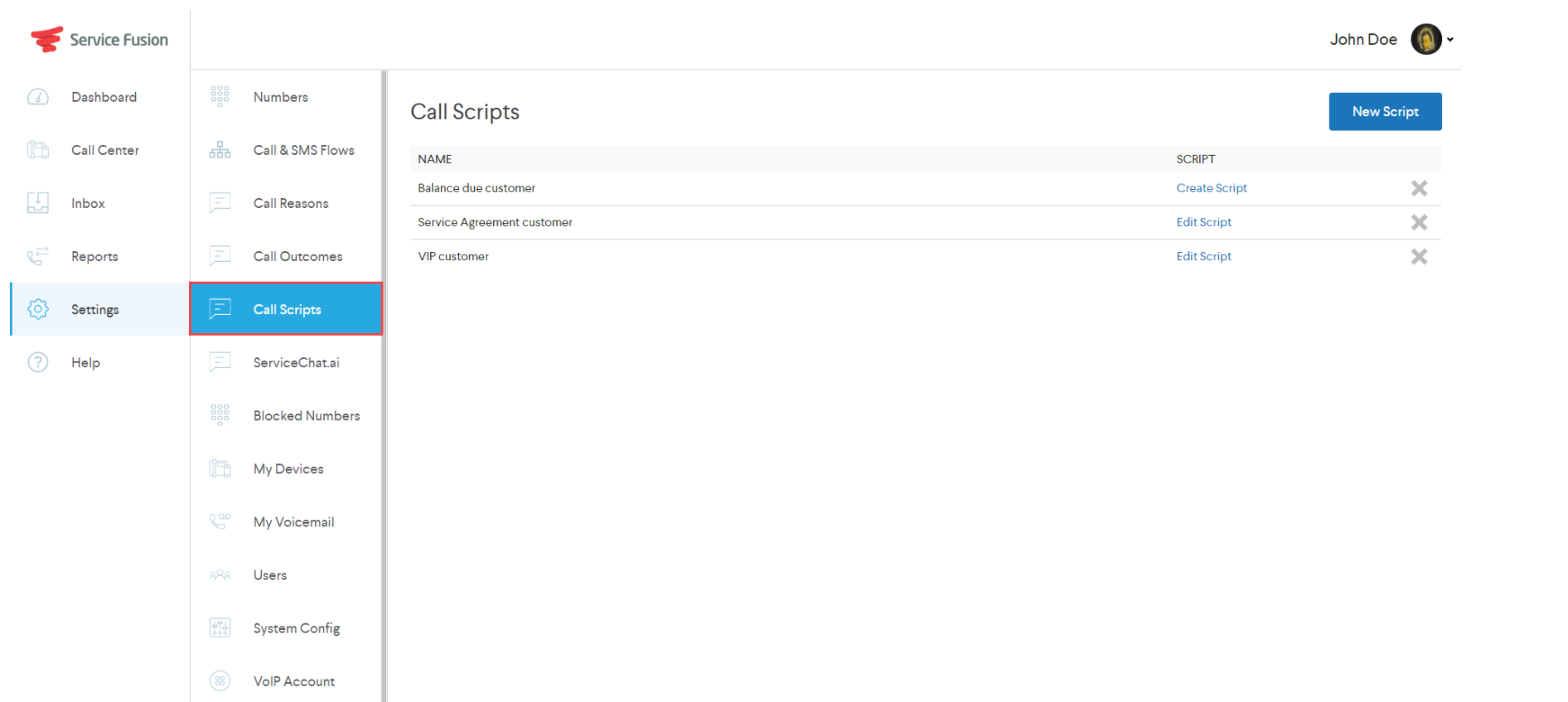This screenshot has height=702, width=1568.
Task: Click the Call Reasons chat icon
Action: (220, 203)
